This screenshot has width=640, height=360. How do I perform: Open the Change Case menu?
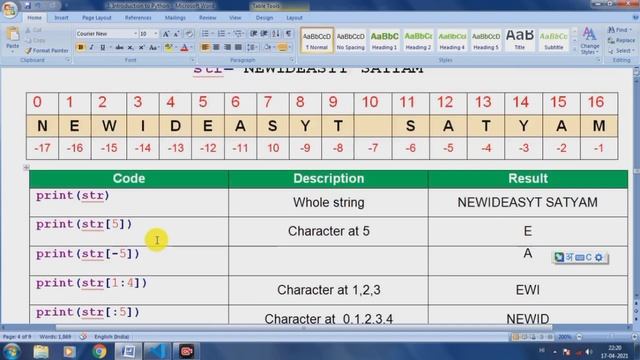tap(153, 47)
